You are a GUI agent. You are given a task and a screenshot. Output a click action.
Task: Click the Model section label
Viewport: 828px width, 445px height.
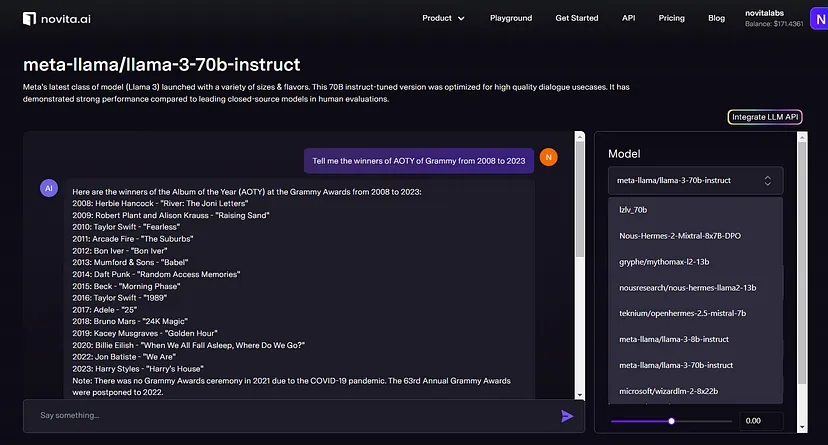click(x=624, y=154)
